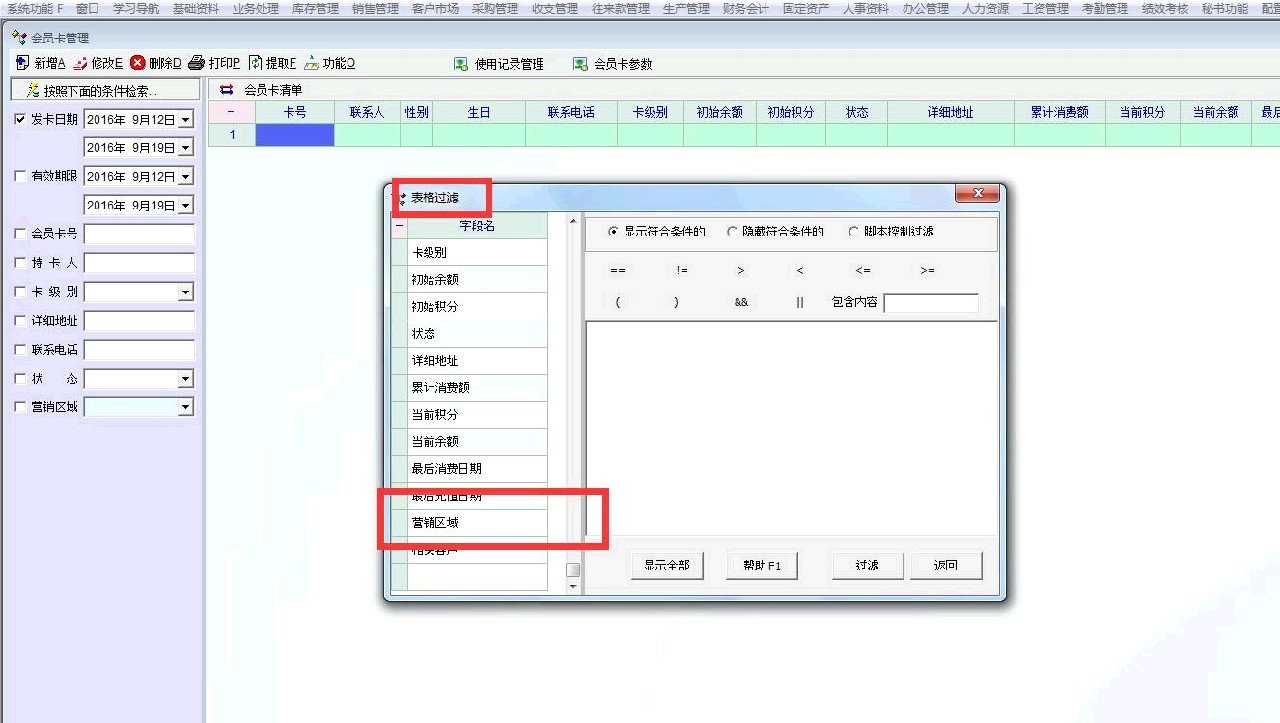Screen dimensions: 1280x723
Task: Click the red 删除D delete icon
Action: point(138,63)
